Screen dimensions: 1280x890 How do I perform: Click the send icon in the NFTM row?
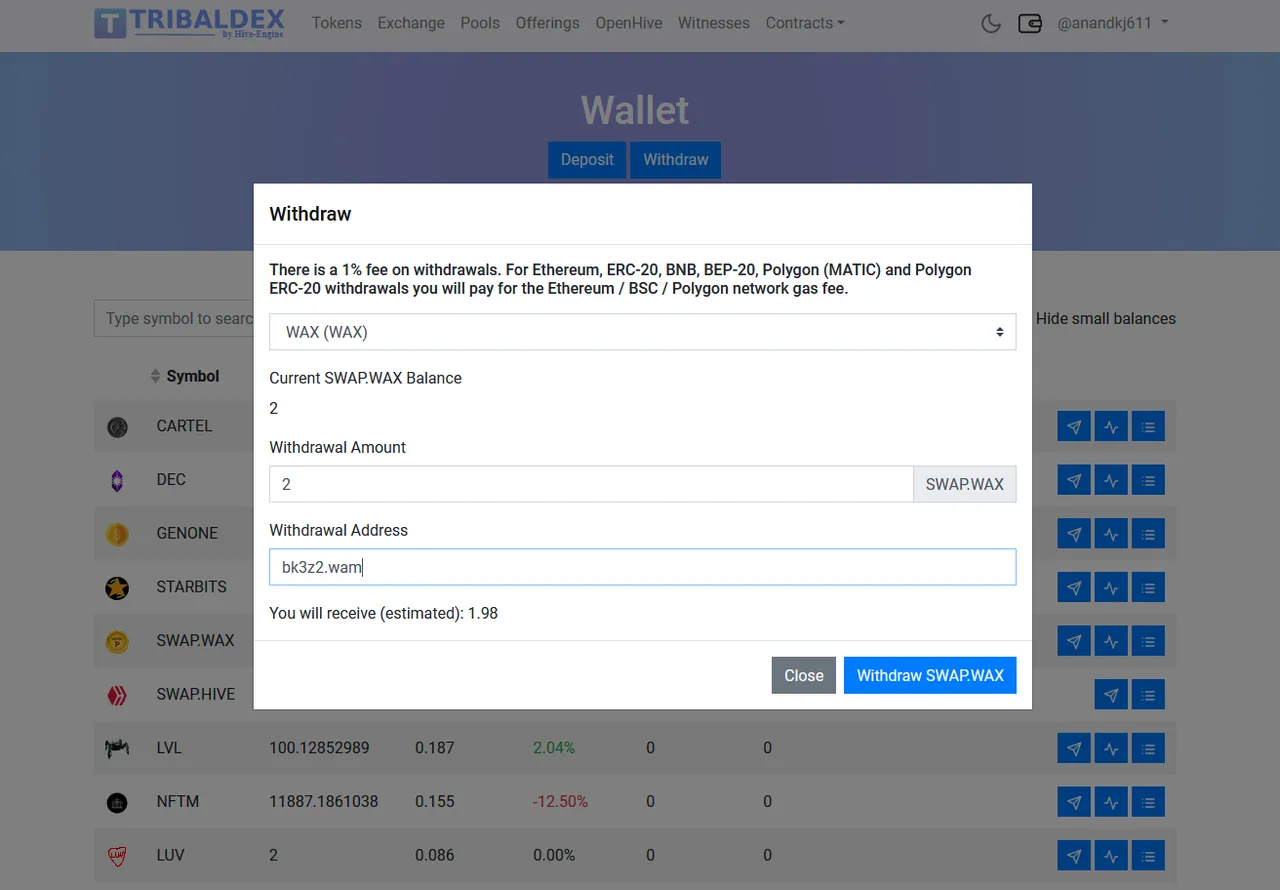coord(1074,802)
